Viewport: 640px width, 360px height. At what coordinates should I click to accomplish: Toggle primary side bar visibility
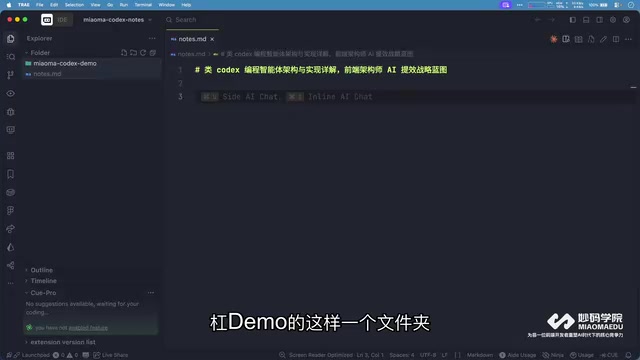pos(573,20)
